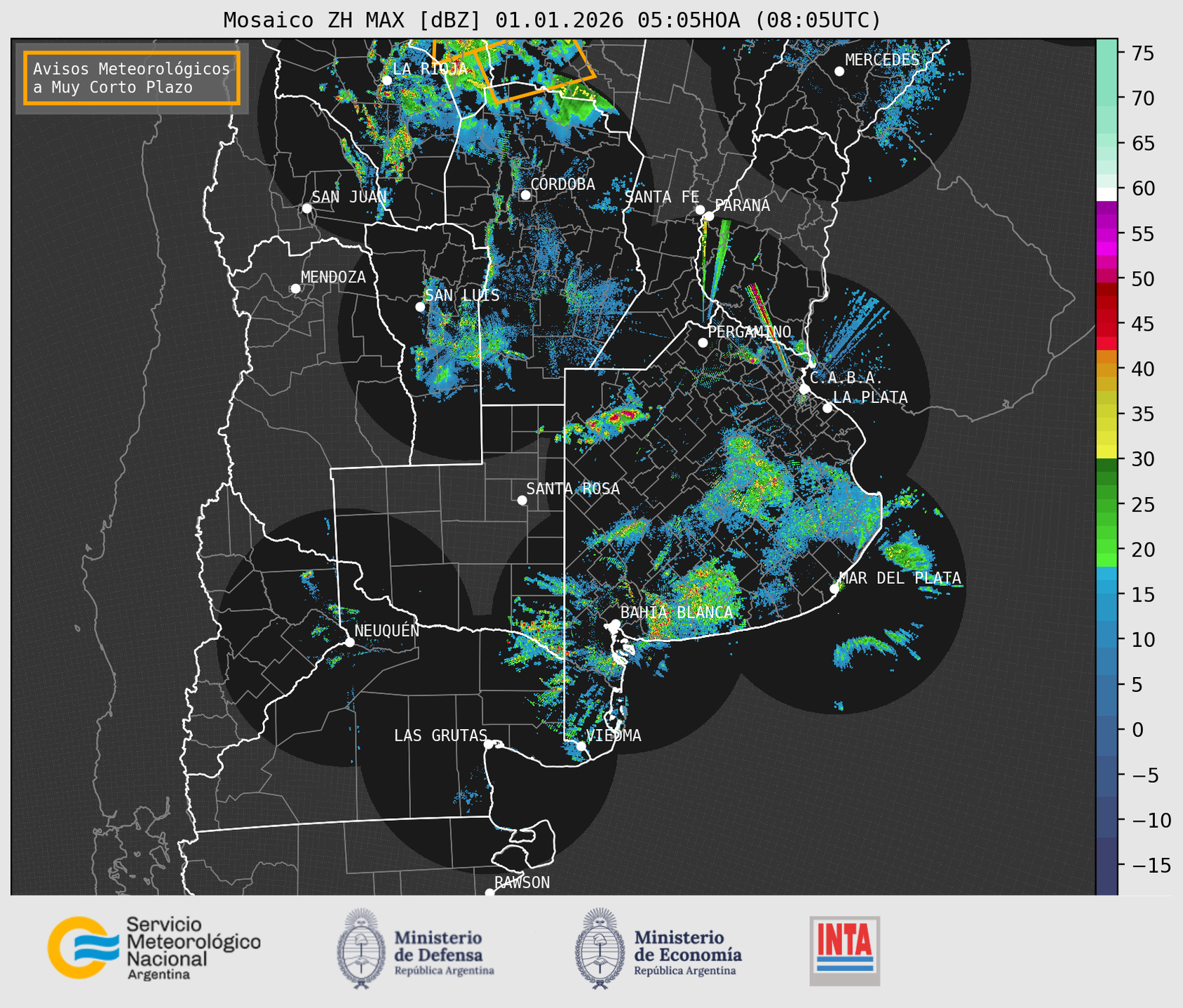Click the Ministerio de Defensa crest
The width and height of the screenshot is (1183, 1008).
click(361, 948)
